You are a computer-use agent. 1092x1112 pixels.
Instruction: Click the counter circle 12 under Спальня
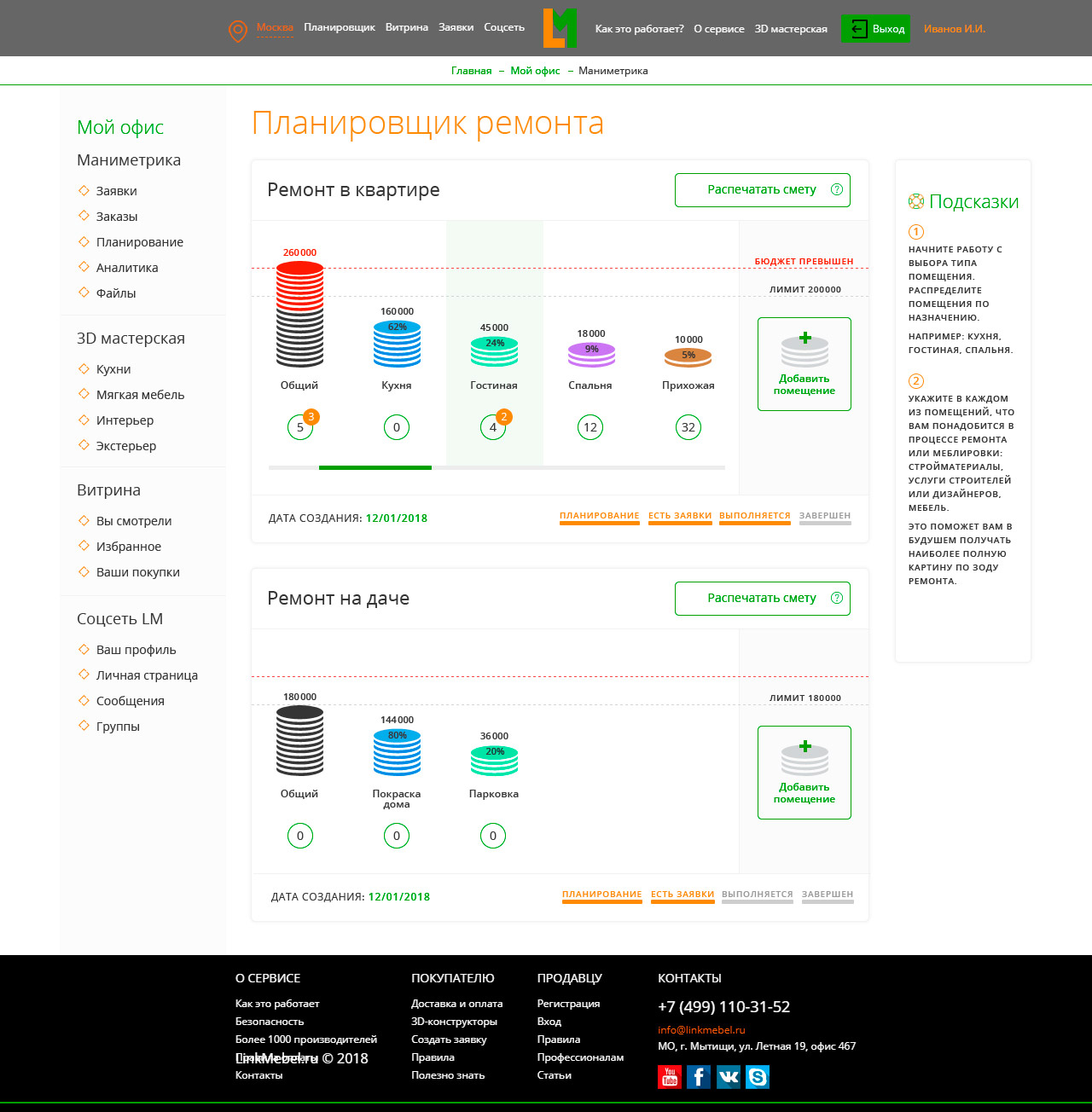click(x=590, y=427)
